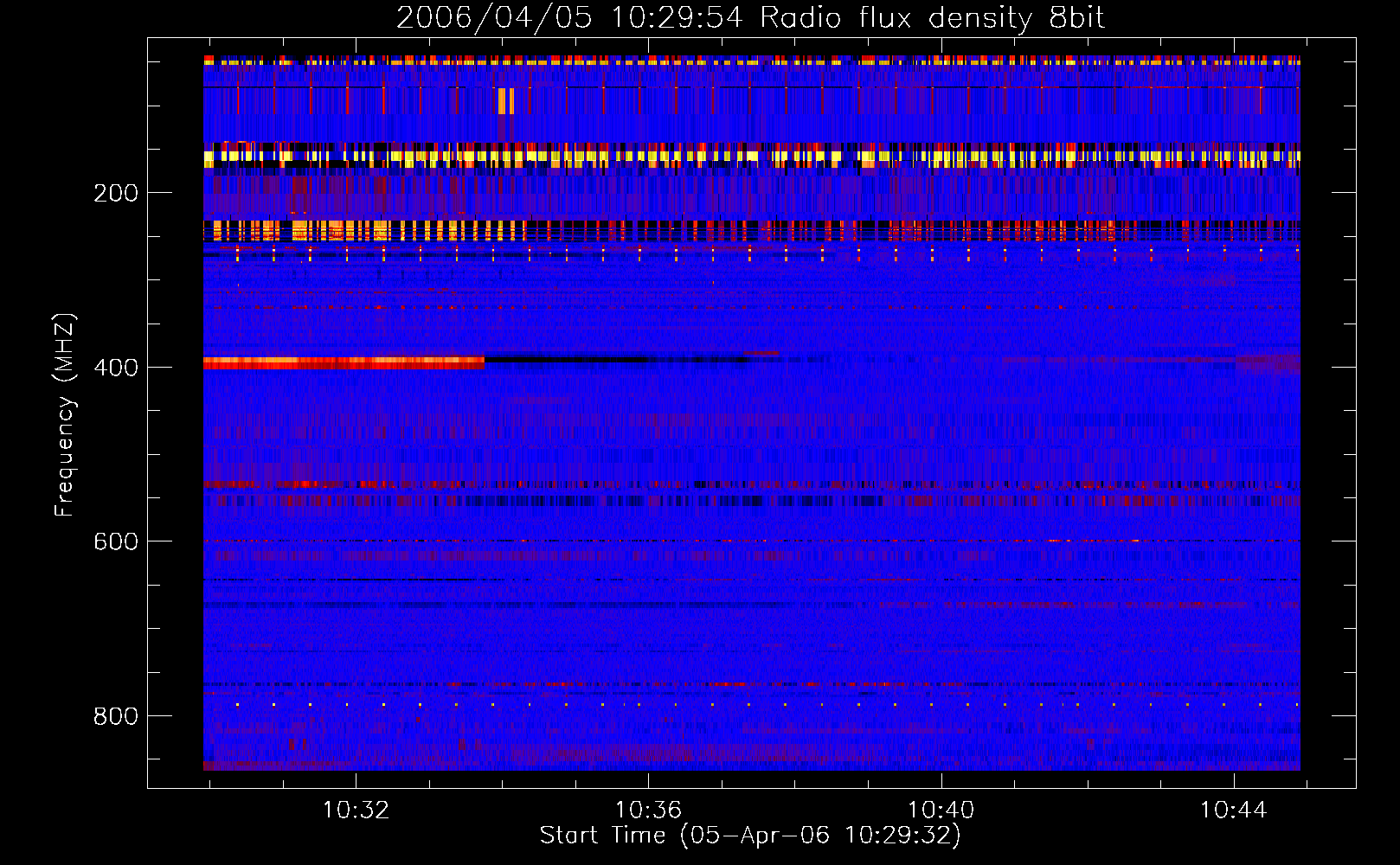Click the 200 frequency tick label
The image size is (1400, 865).
[116, 193]
